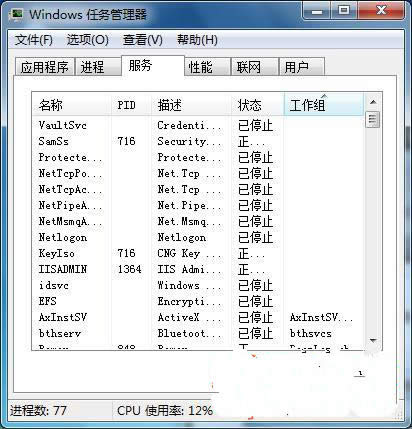Viewport: 412px width, 429px height.
Task: Select the EFS service row
Action: [x=198, y=301]
